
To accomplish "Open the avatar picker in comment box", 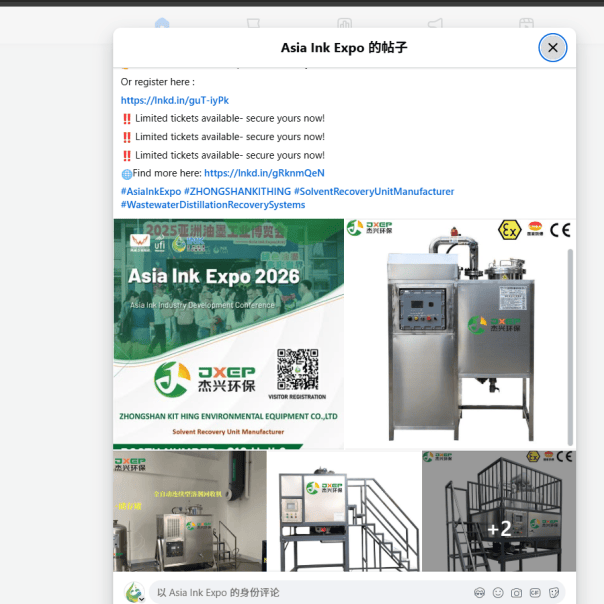I will [x=480, y=593].
